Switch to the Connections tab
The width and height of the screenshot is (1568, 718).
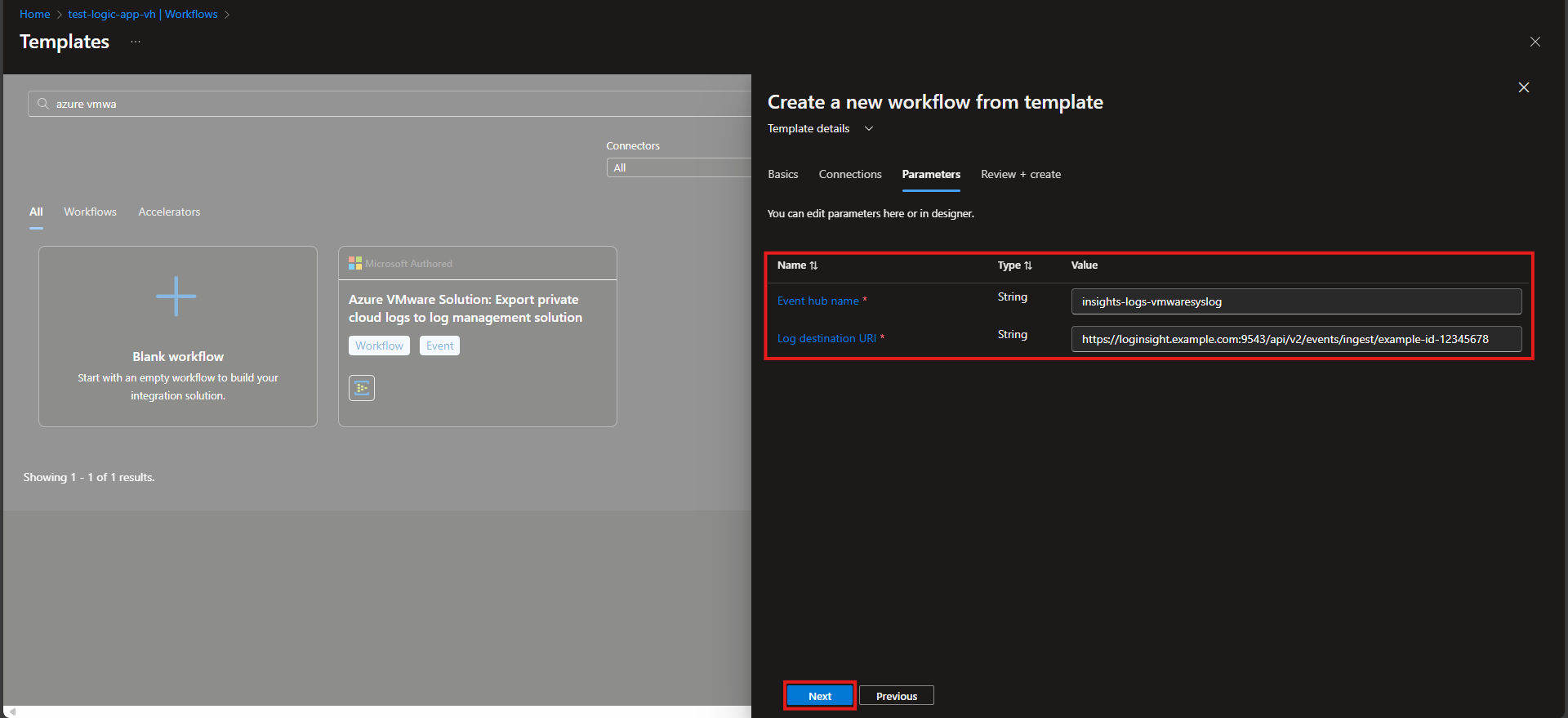(849, 174)
